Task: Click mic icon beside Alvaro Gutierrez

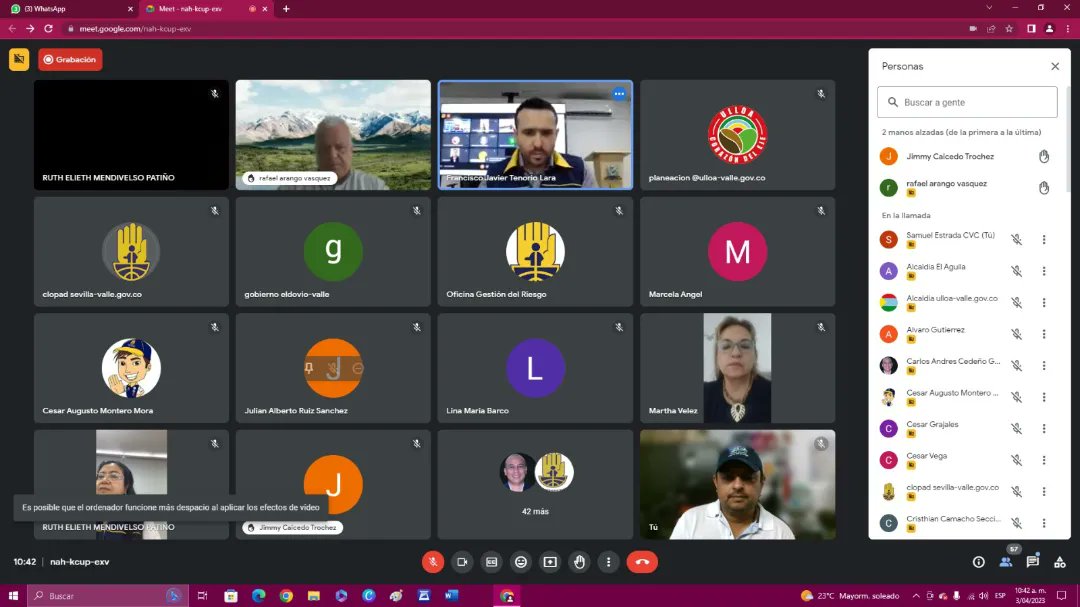Action: pos(1017,333)
